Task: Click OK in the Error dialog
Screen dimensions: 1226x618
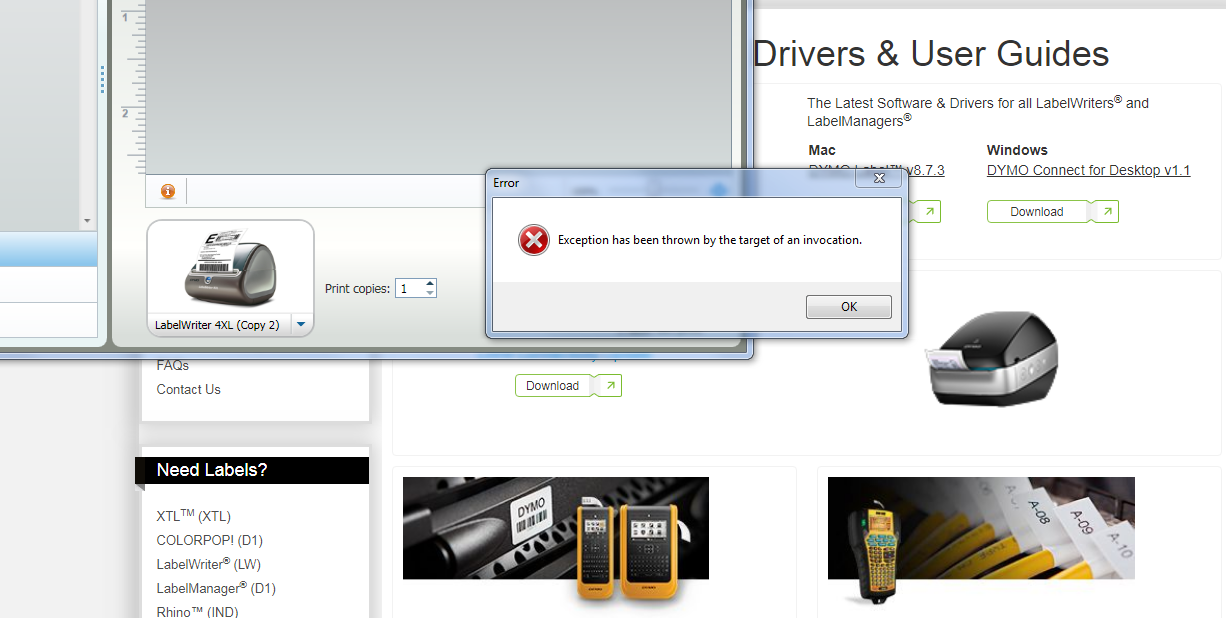Action: [x=848, y=307]
